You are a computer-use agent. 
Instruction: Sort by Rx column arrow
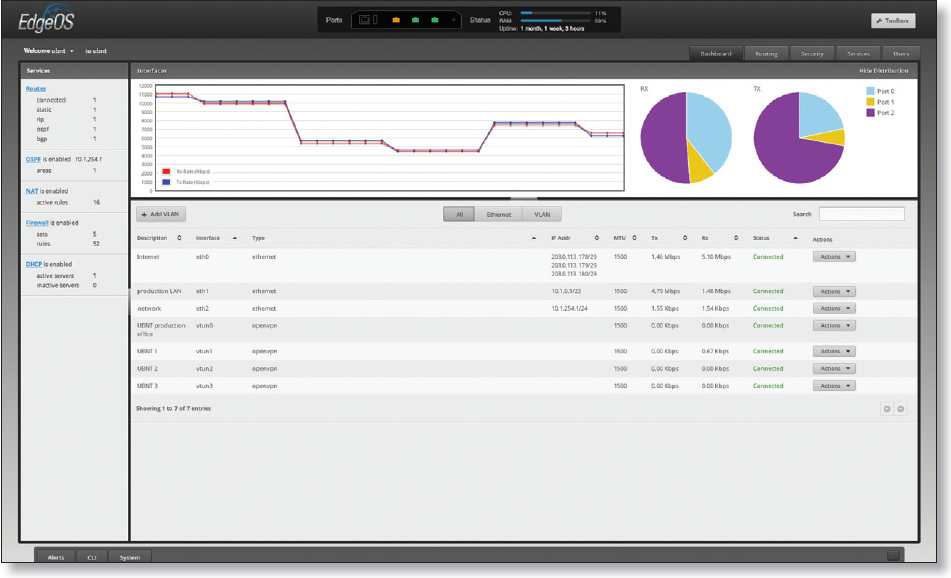point(736,238)
